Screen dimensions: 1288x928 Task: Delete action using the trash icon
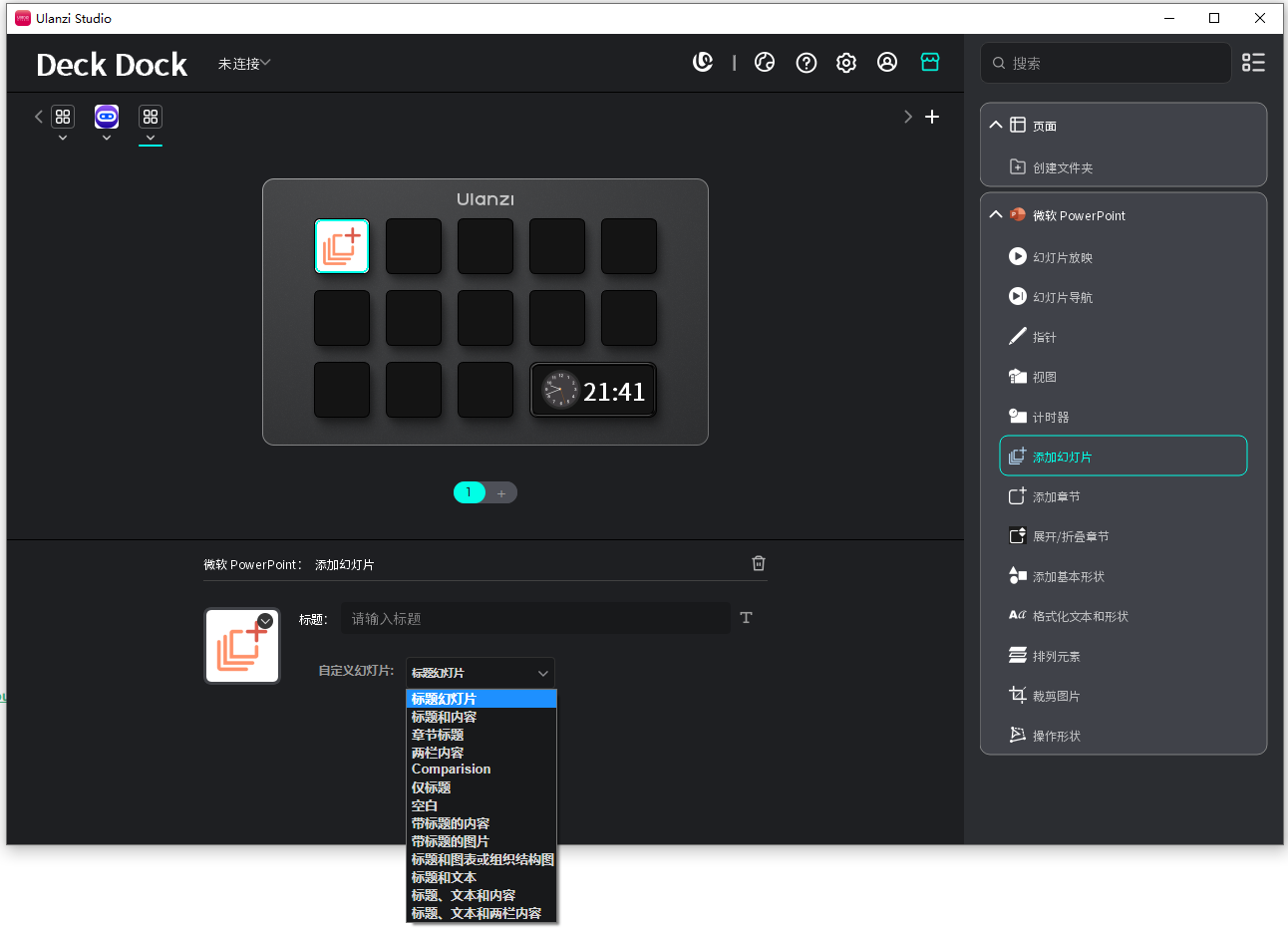pyautogui.click(x=758, y=563)
